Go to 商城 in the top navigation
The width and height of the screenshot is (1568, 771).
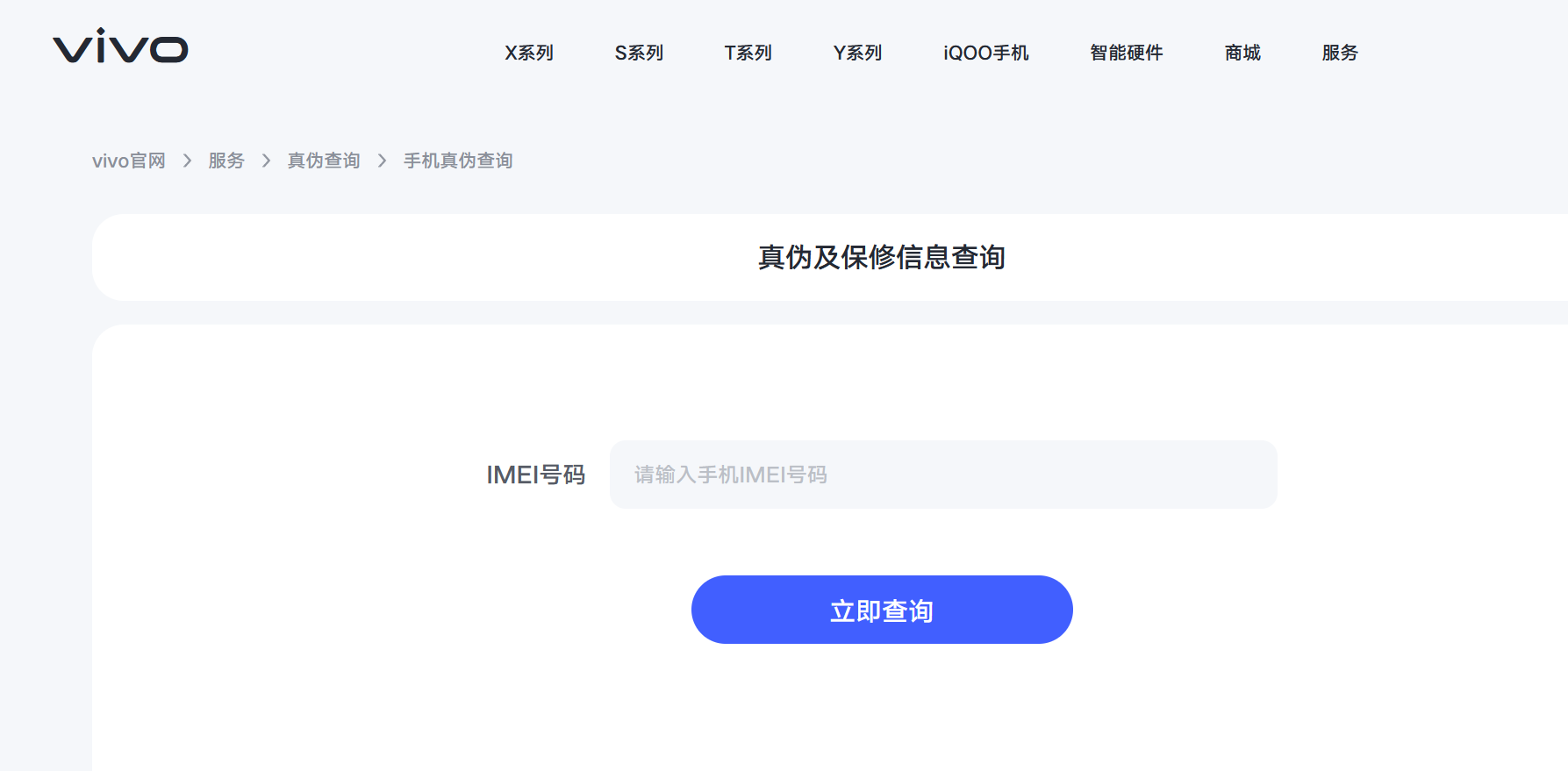click(x=1242, y=53)
